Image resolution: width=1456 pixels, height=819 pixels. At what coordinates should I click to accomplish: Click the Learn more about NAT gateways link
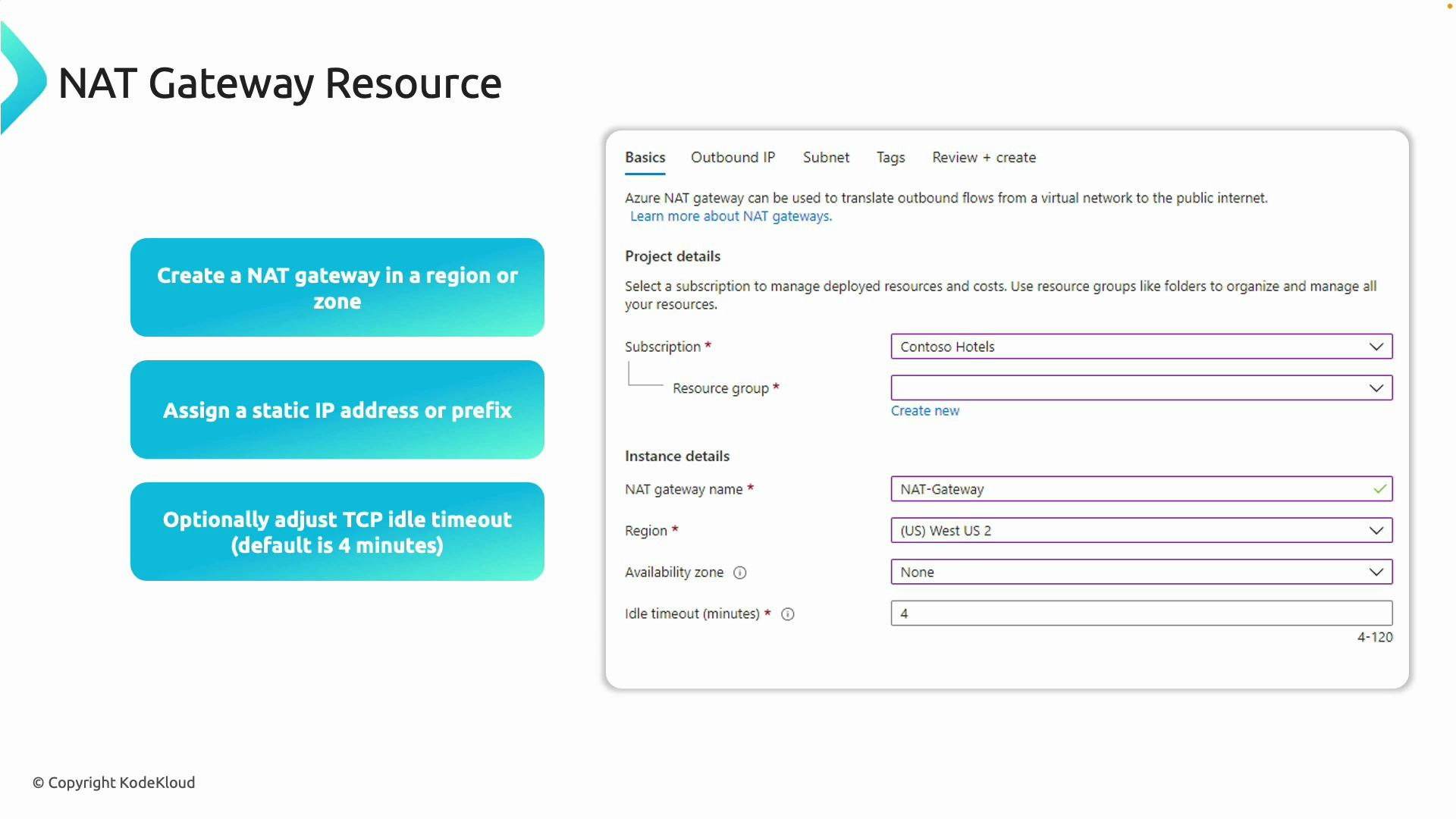pyautogui.click(x=730, y=216)
